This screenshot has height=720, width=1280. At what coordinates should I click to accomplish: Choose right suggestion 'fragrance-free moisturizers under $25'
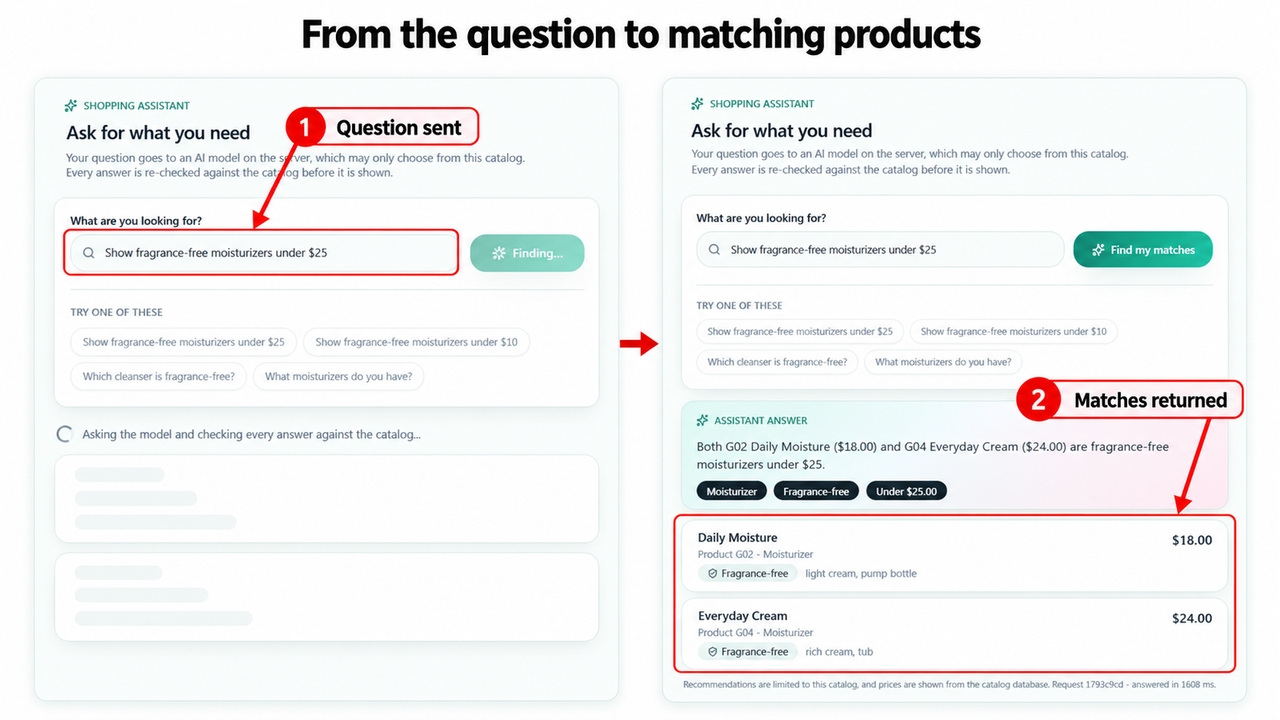tap(800, 331)
